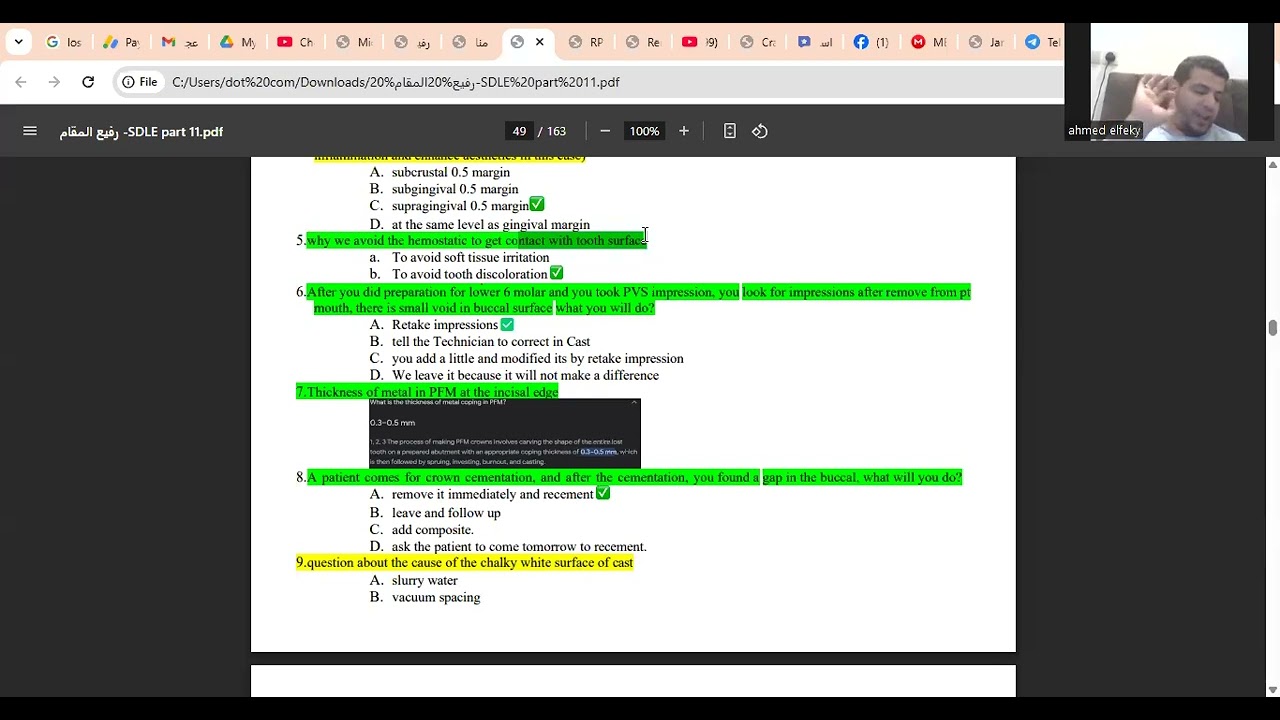
Task: Close the active PDF tab
Action: pyautogui.click(x=540, y=42)
